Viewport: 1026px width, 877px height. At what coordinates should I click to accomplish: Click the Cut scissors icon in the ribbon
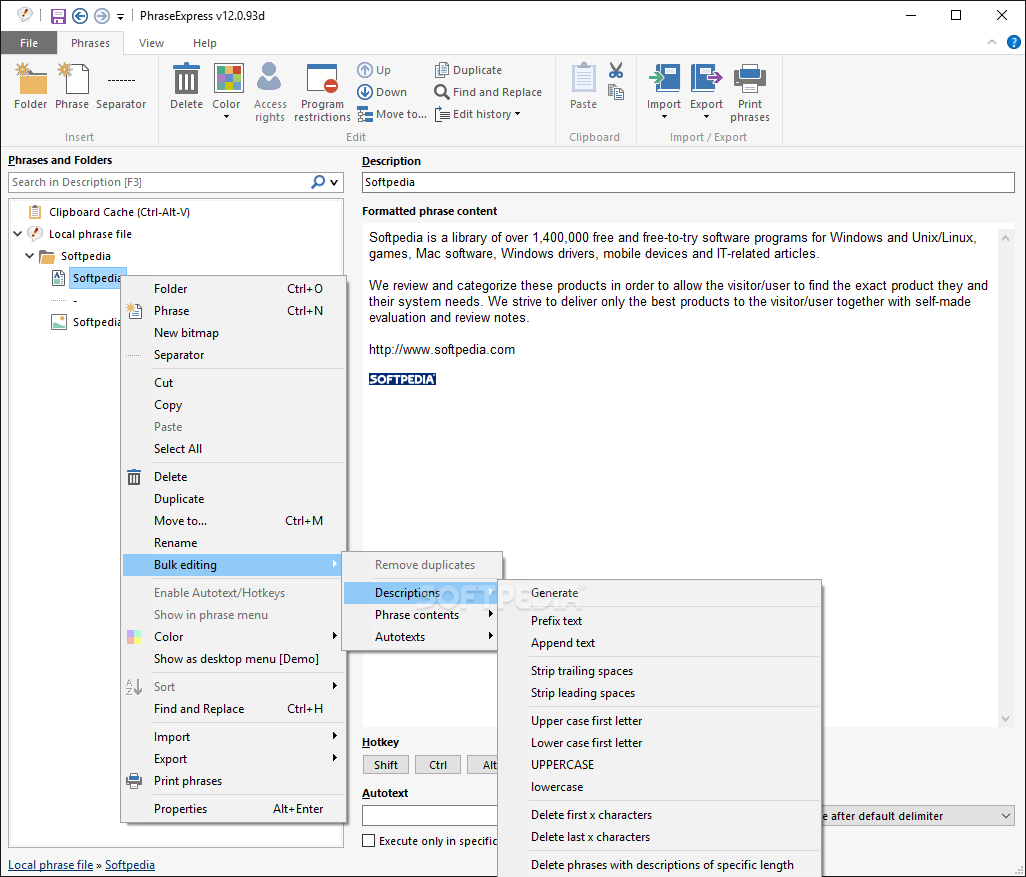tap(616, 70)
